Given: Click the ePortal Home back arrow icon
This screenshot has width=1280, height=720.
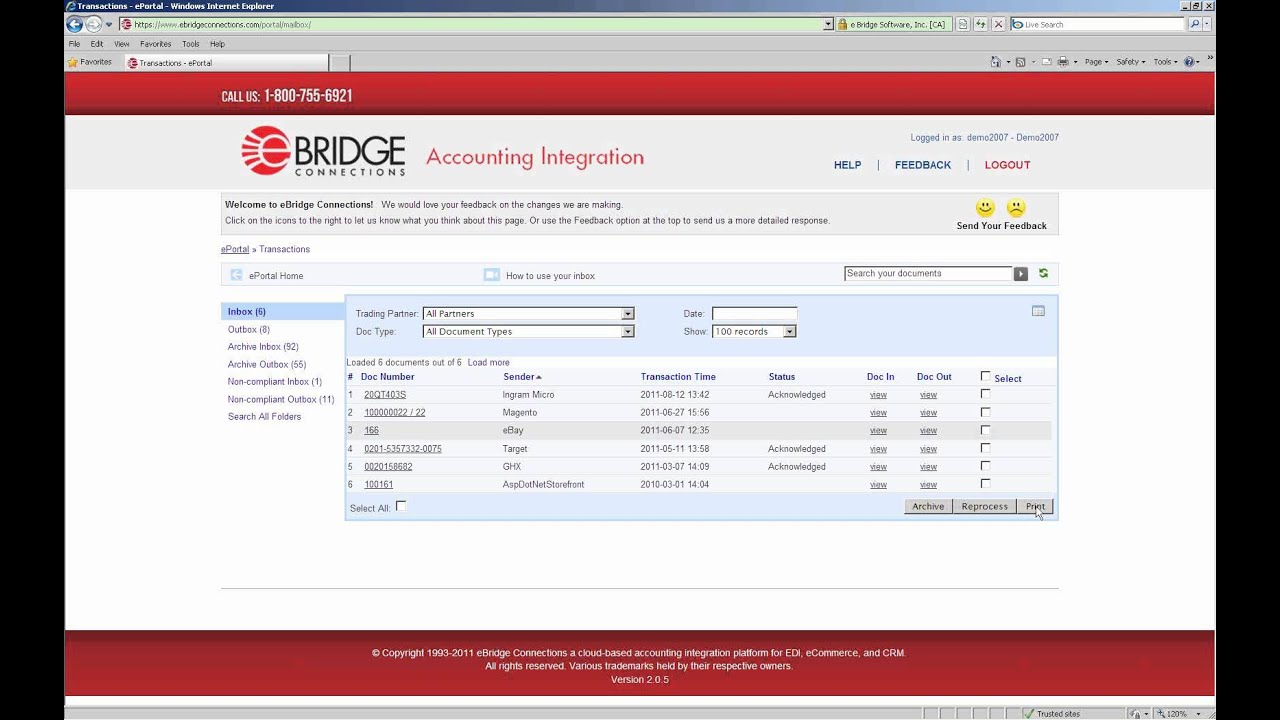Looking at the screenshot, I should tap(236, 275).
